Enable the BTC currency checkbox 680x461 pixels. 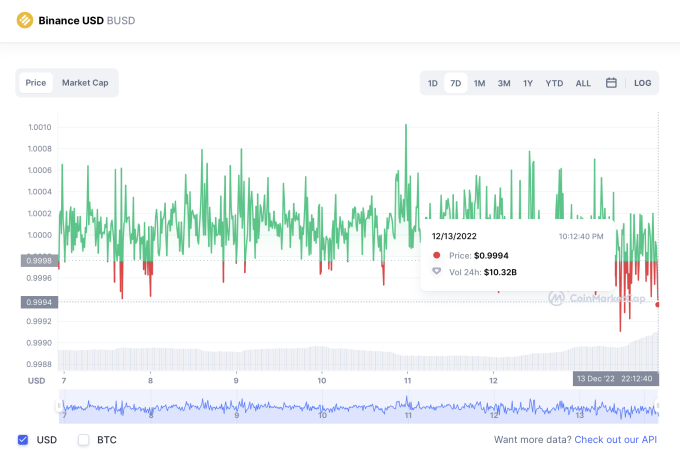(x=83, y=440)
